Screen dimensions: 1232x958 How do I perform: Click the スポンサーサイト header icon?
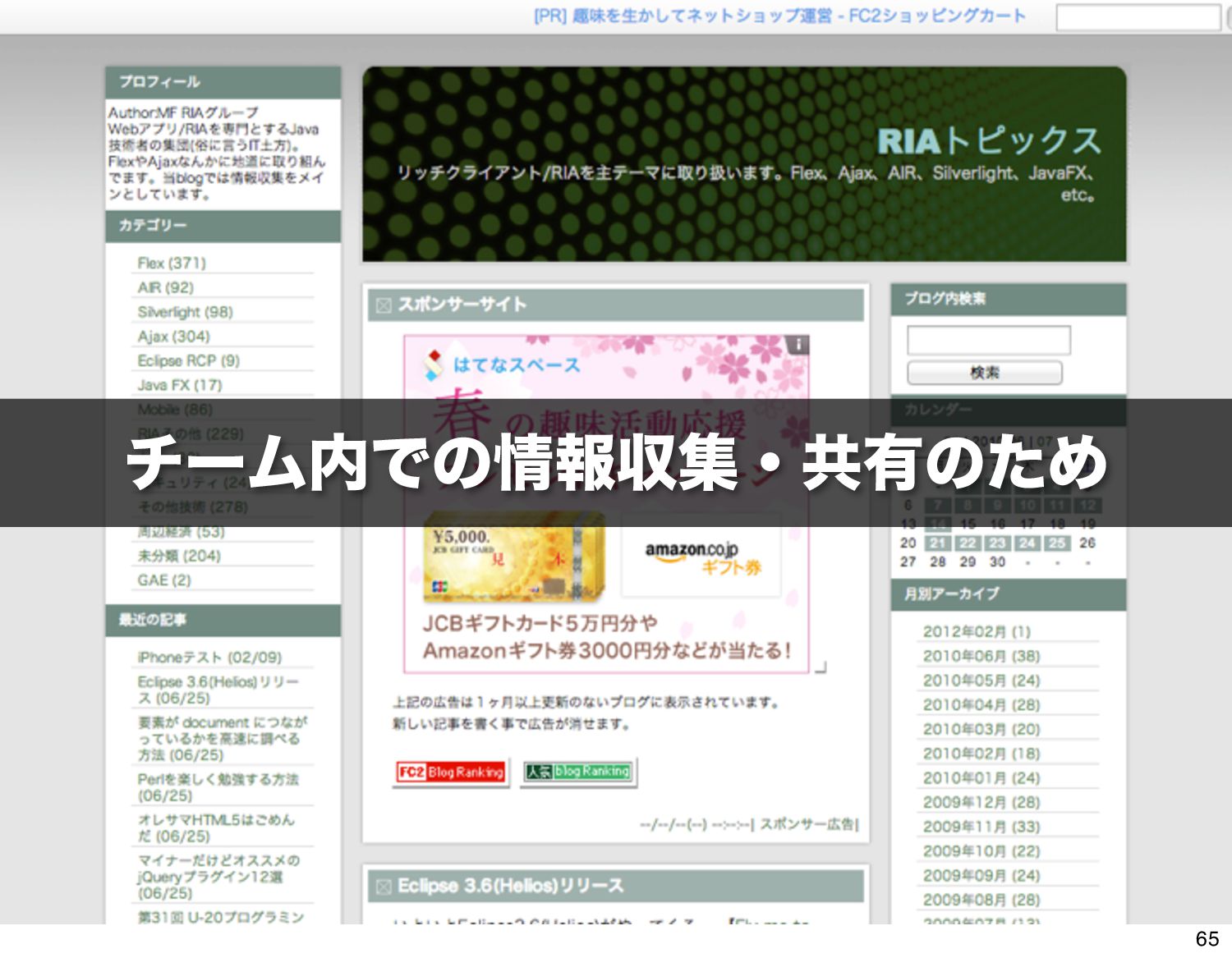point(383,305)
